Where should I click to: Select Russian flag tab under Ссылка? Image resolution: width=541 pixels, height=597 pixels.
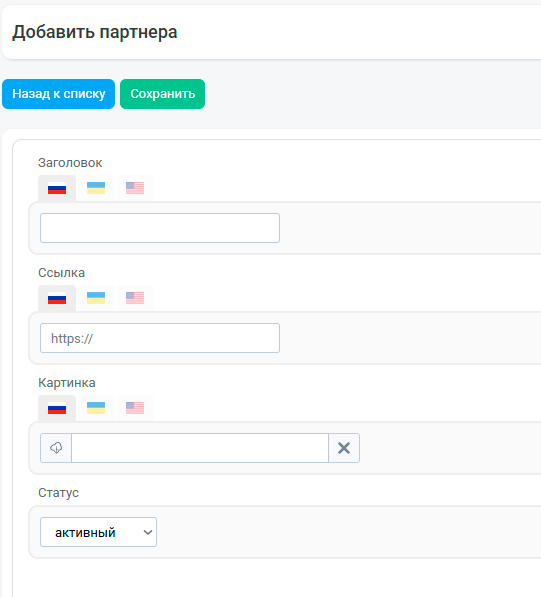[x=57, y=298]
